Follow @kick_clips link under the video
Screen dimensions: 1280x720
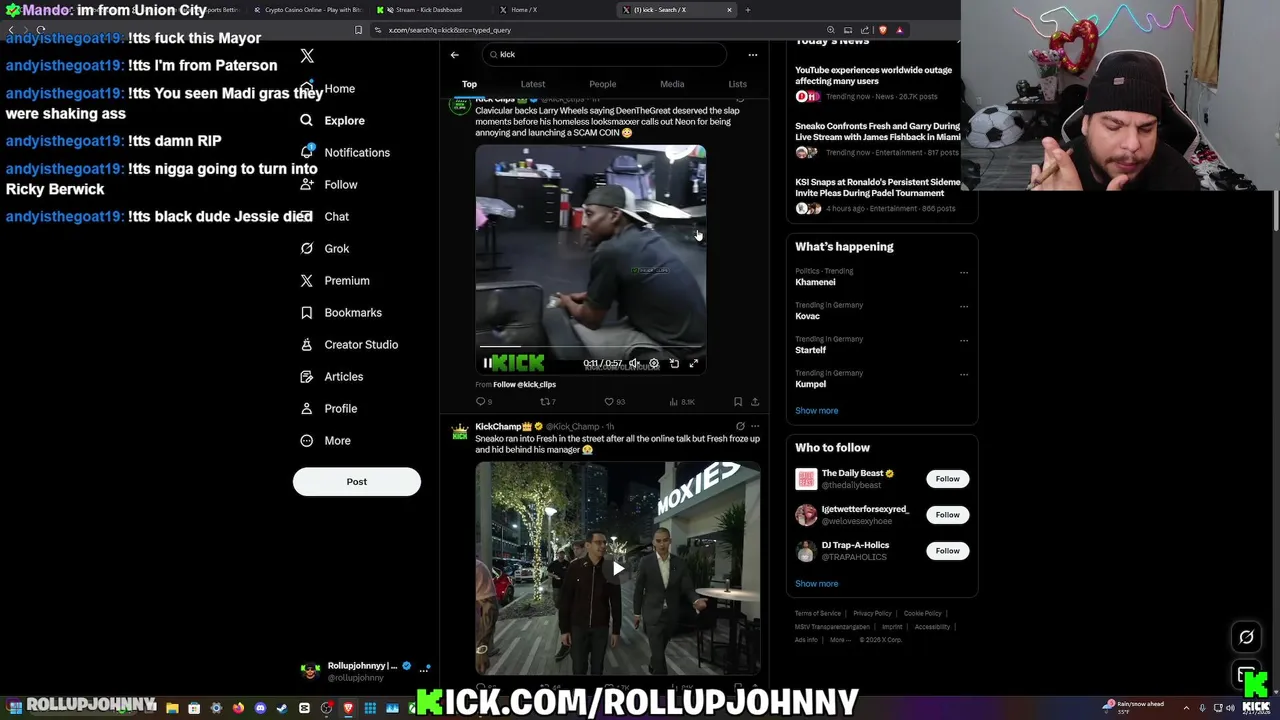[x=524, y=384]
